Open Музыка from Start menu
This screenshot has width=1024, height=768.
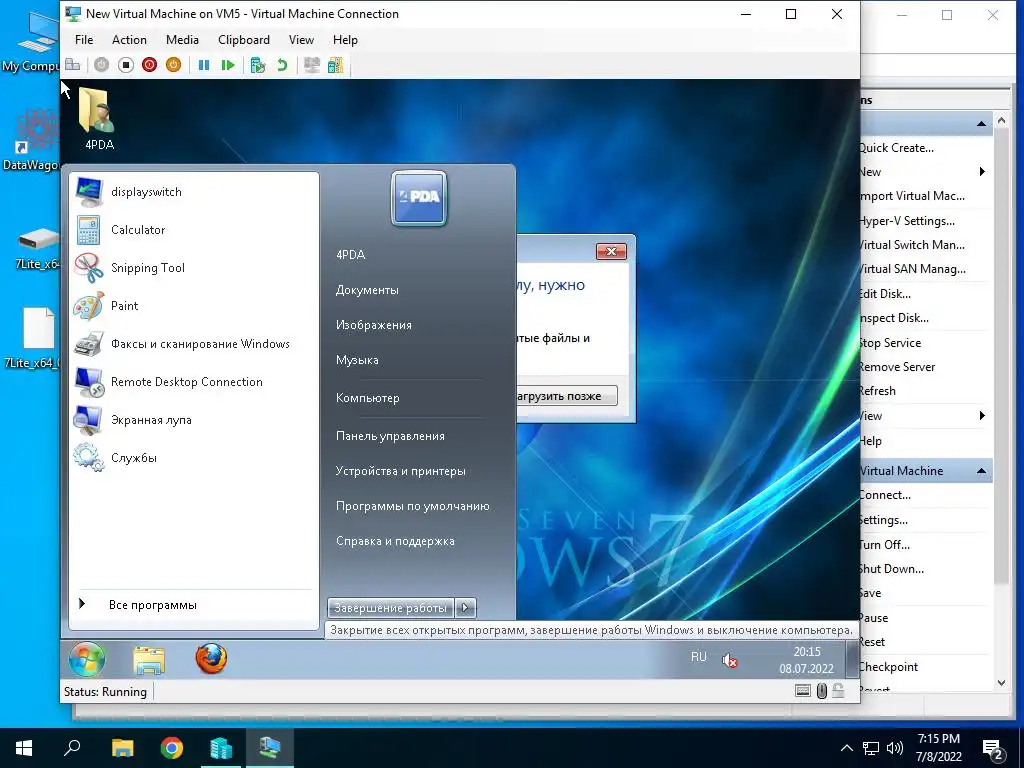357,360
